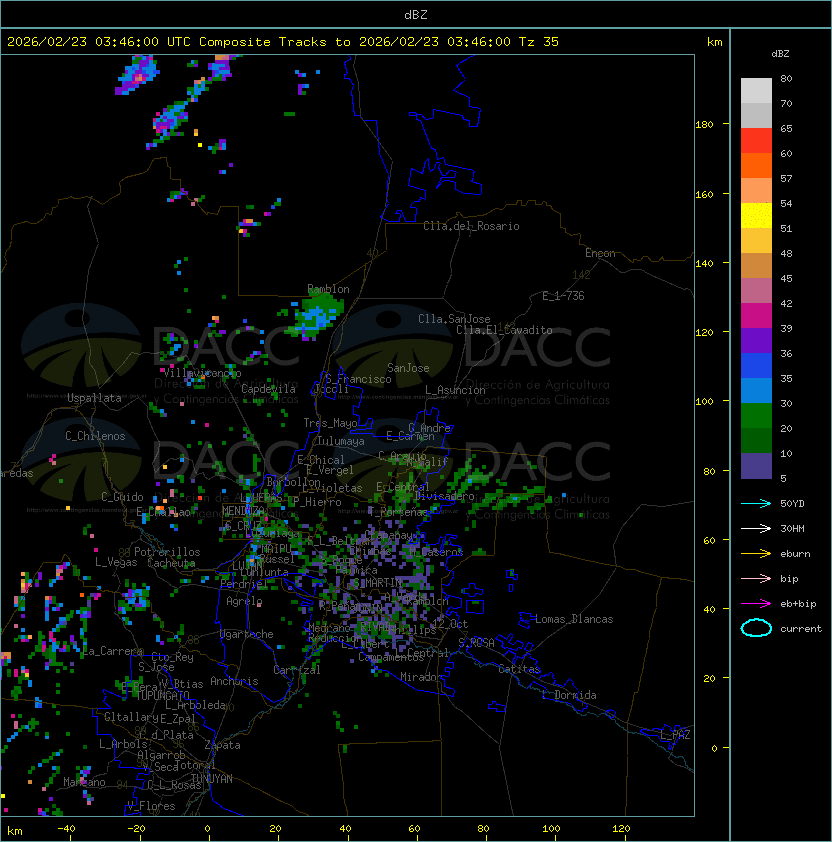Click the Zapata map label
Image resolution: width=832 pixels, height=842 pixels.
click(x=222, y=745)
